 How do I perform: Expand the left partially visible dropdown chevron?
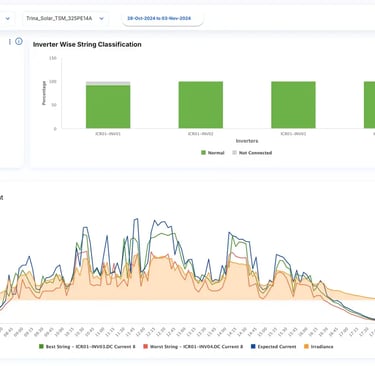pyautogui.click(x=8, y=18)
